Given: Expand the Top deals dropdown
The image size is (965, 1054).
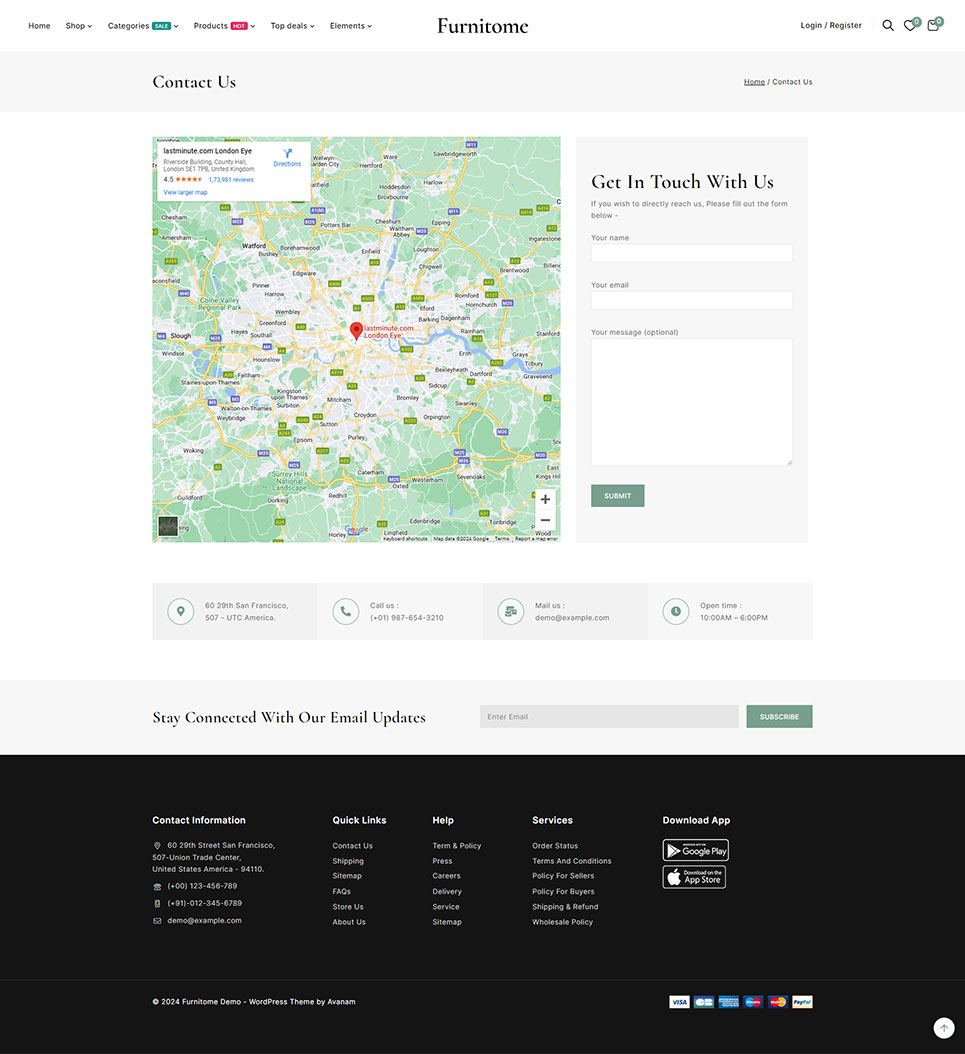Looking at the screenshot, I should coord(292,26).
